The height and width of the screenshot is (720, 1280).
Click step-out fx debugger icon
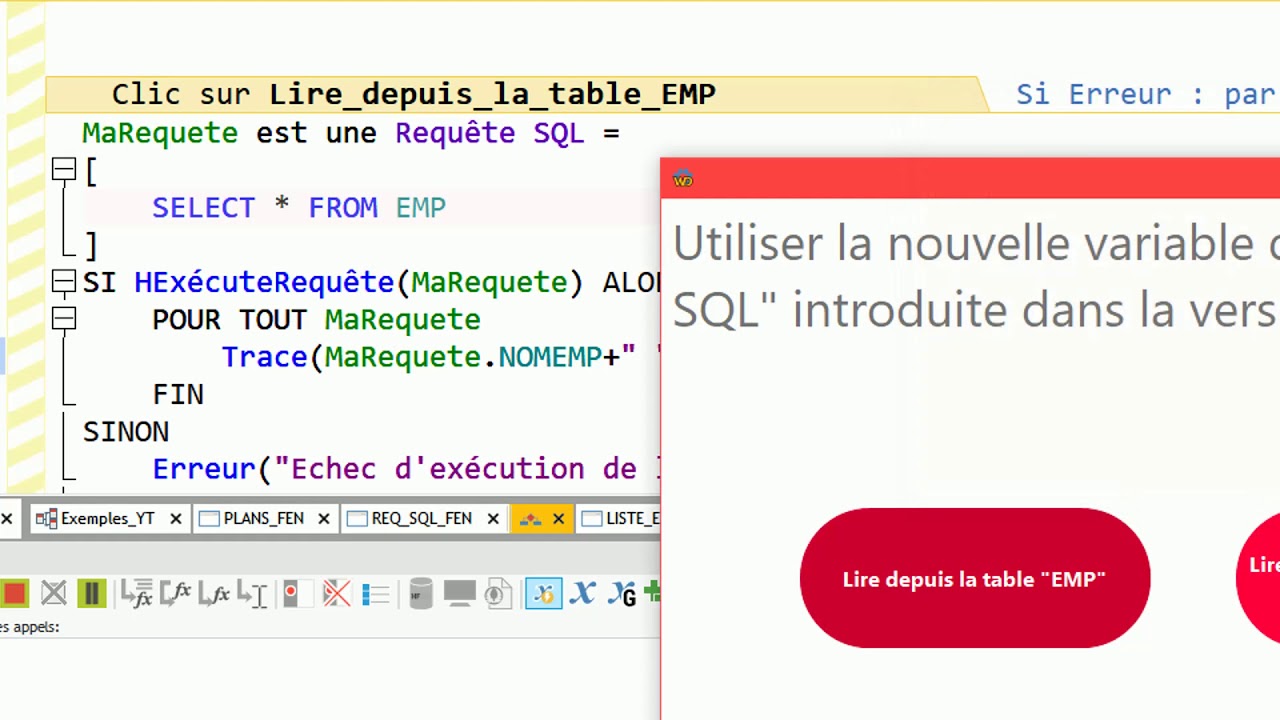pyautogui.click(x=214, y=594)
